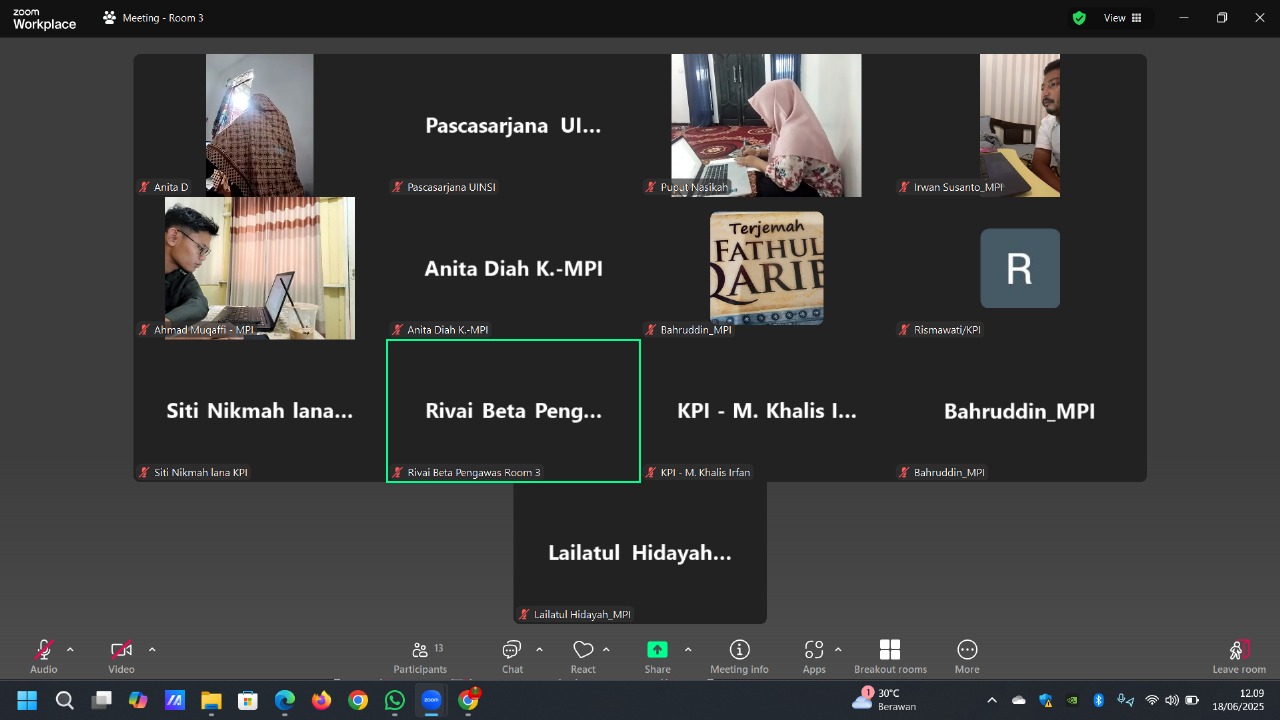Select Puput Nasikah video tile
1280x720 pixels.
[766, 125]
